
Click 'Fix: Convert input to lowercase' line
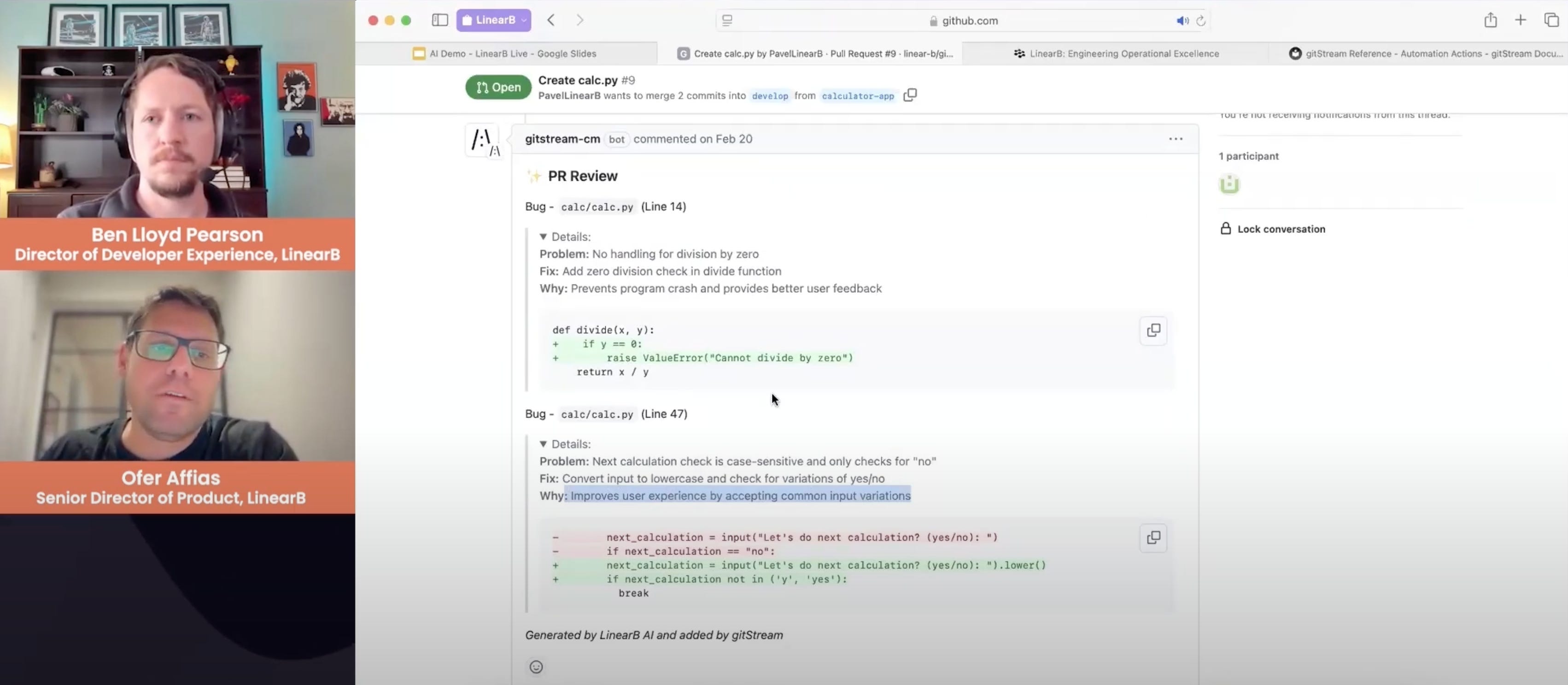(x=712, y=478)
